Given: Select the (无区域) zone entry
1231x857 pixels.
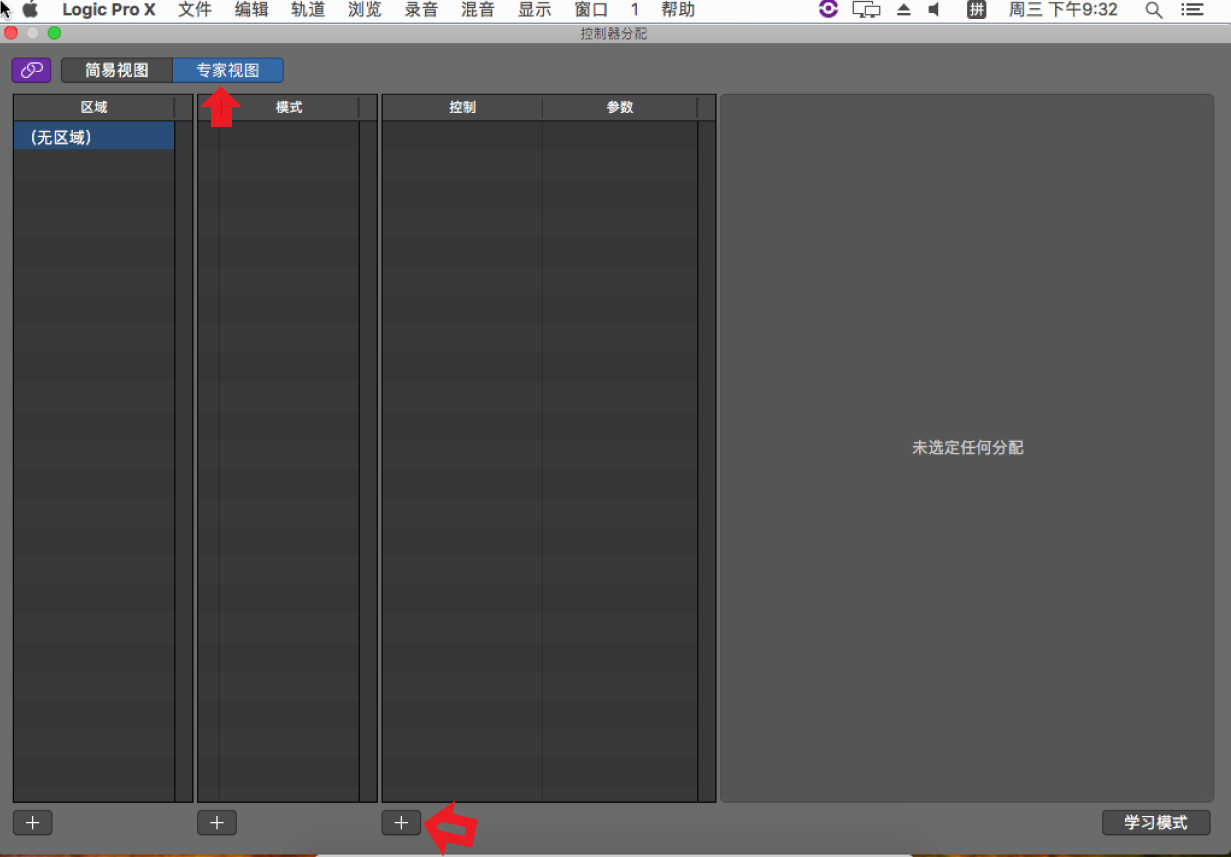Looking at the screenshot, I should coord(94,137).
